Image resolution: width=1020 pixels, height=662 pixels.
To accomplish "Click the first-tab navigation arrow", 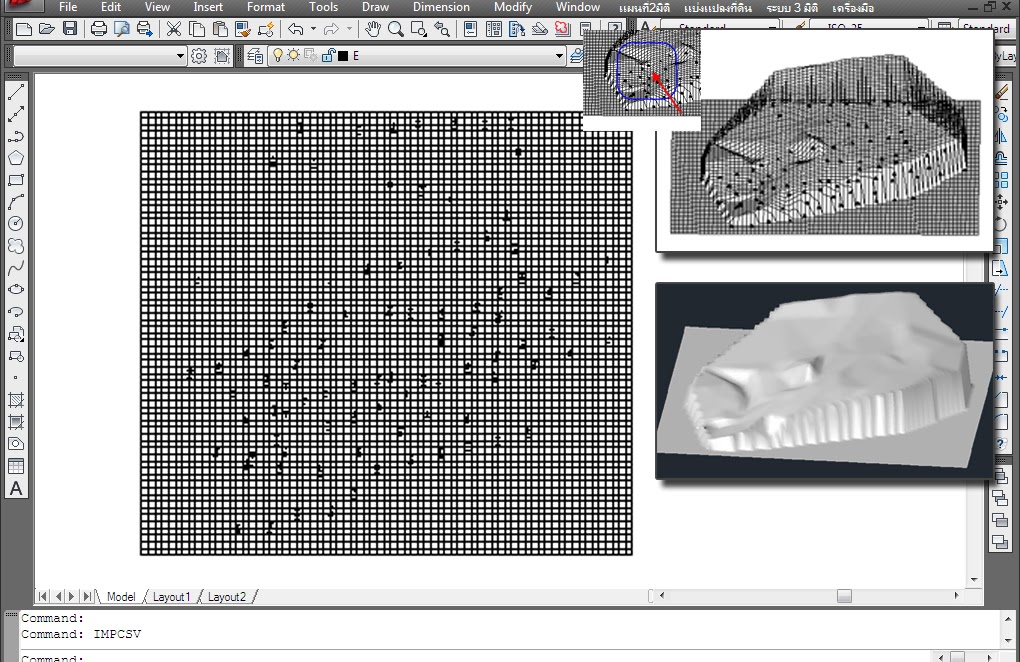I will [x=42, y=596].
